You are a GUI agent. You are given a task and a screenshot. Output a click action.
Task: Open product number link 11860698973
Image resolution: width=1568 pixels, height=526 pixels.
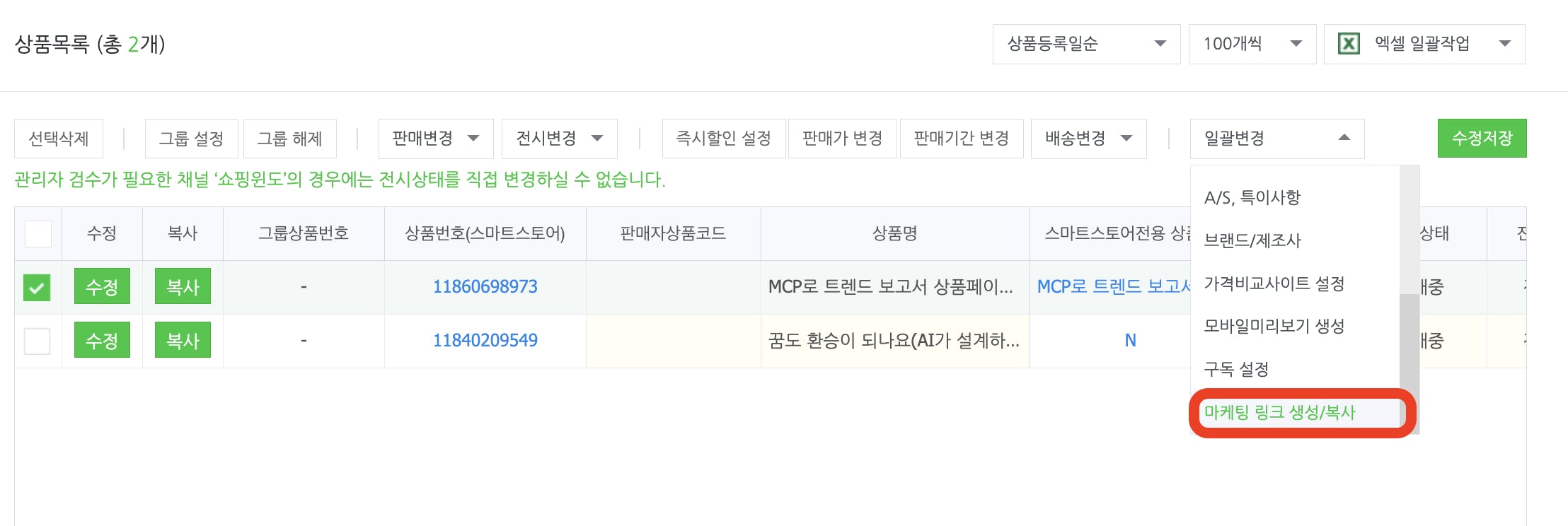click(x=485, y=286)
